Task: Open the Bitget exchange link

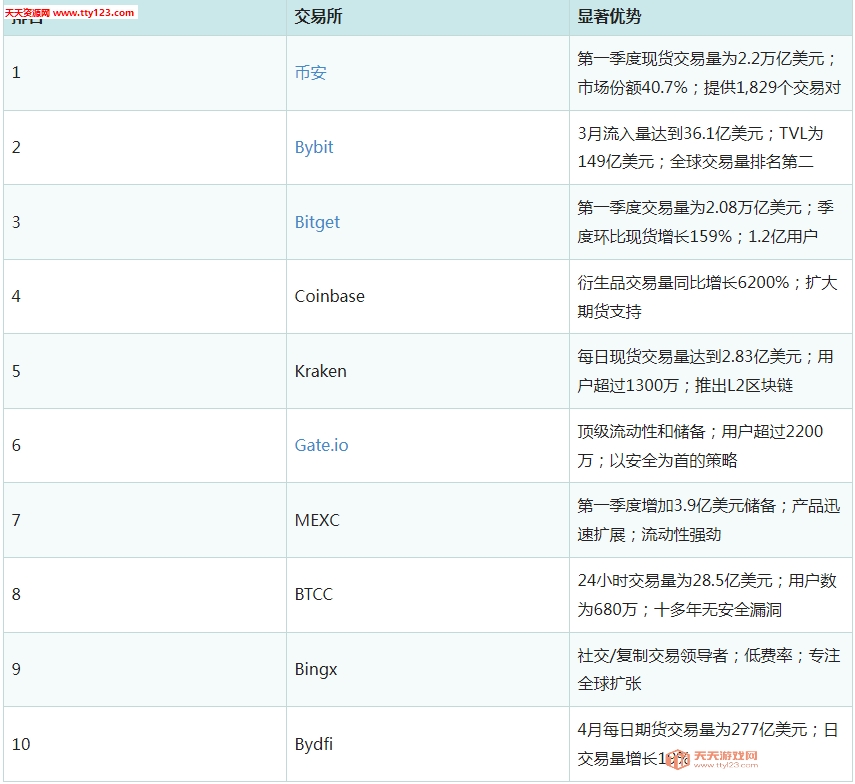Action: (x=317, y=222)
